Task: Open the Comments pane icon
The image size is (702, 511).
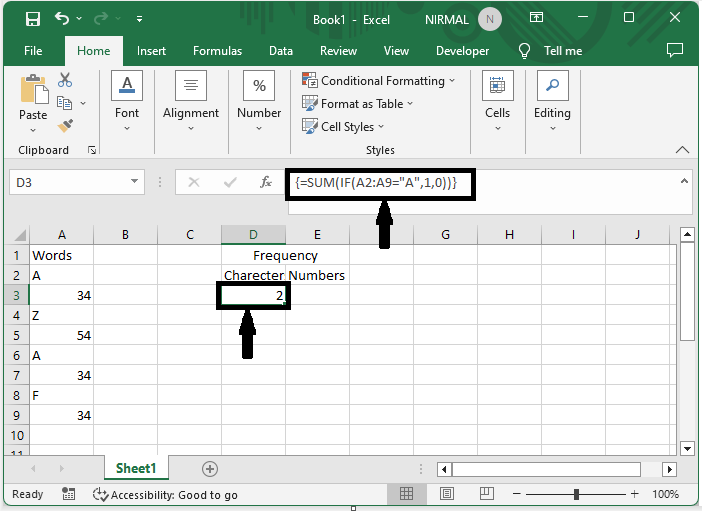Action: pos(675,50)
